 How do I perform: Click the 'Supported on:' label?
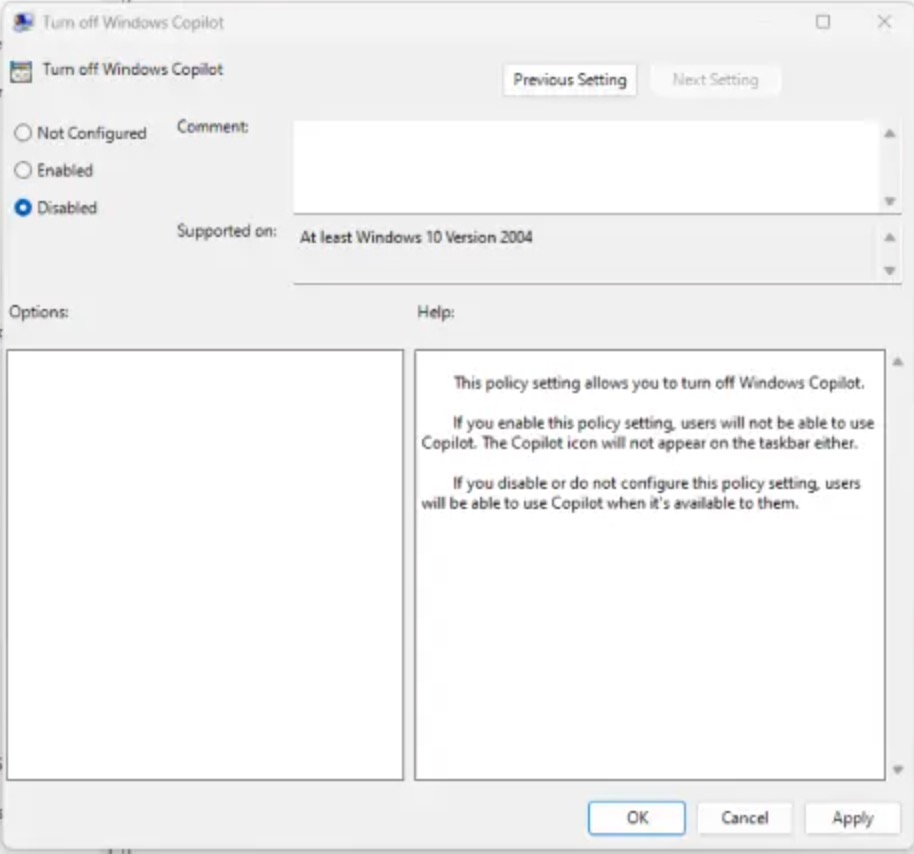(227, 231)
